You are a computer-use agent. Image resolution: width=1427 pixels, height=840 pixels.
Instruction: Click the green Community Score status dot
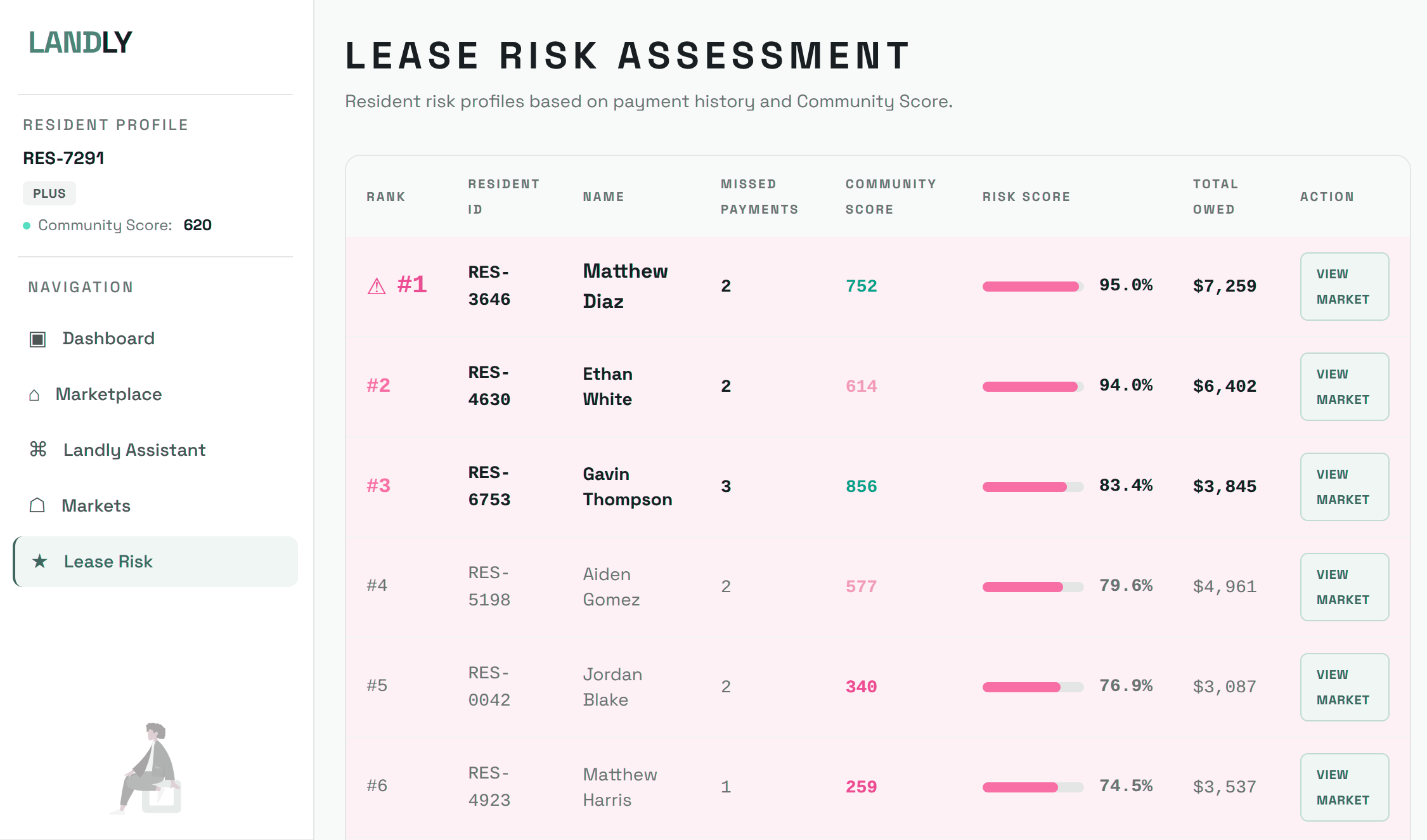point(27,226)
